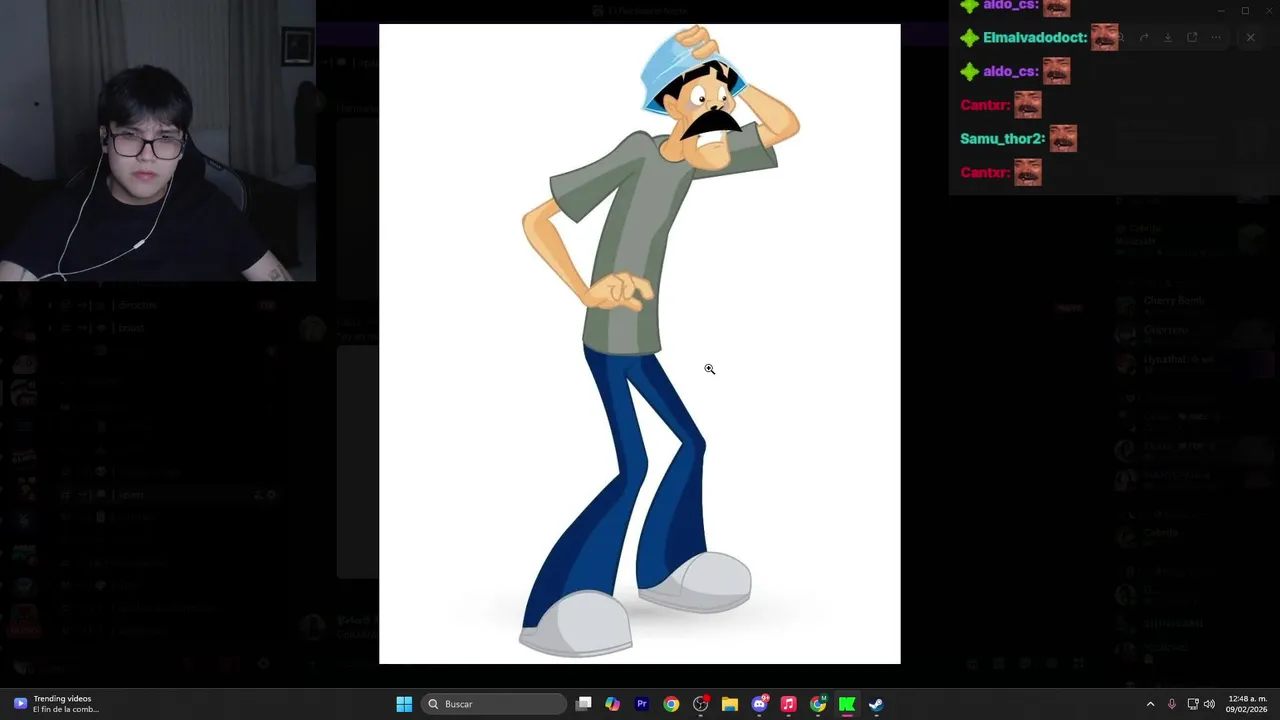The height and width of the screenshot is (720, 1280).
Task: Open the Windows Start menu
Action: coord(404,704)
